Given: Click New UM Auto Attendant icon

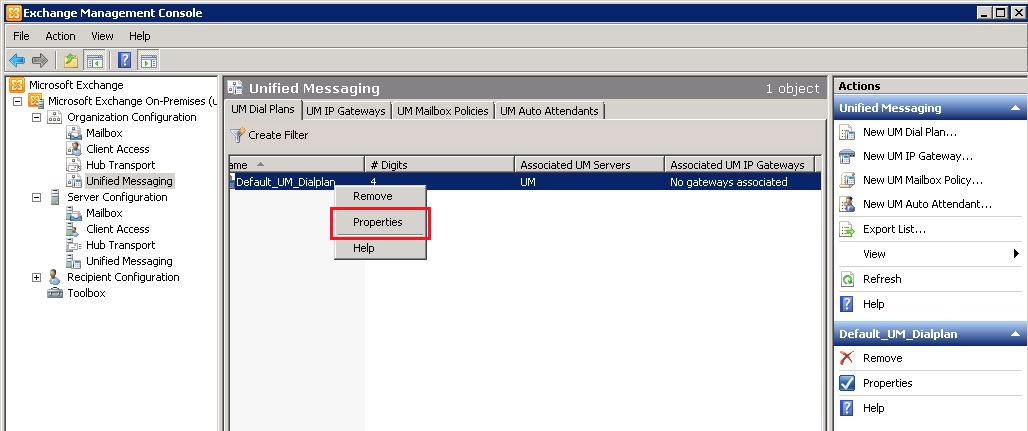Looking at the screenshot, I should tap(847, 204).
